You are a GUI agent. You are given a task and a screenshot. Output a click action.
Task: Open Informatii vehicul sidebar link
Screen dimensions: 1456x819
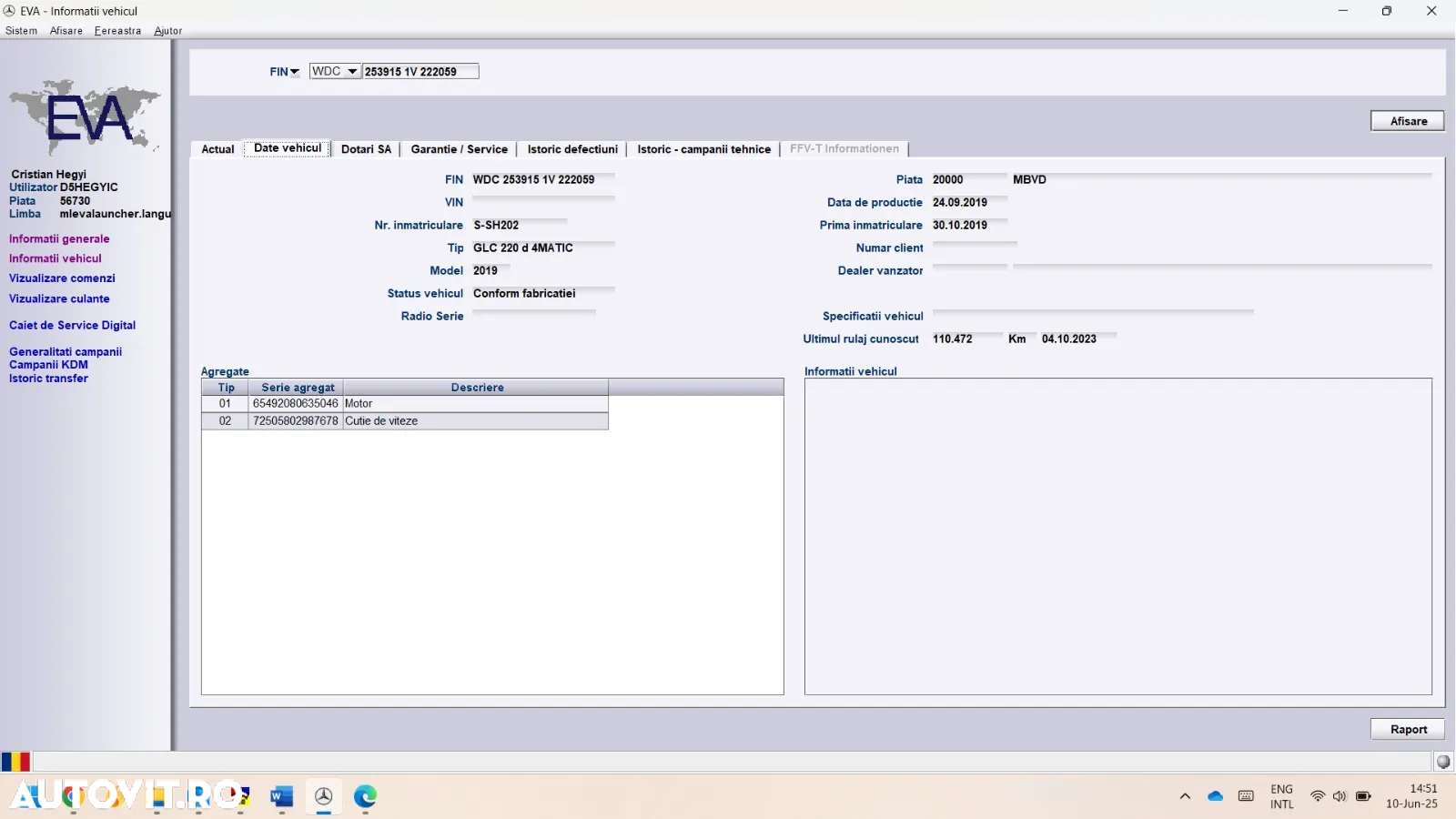click(x=56, y=258)
